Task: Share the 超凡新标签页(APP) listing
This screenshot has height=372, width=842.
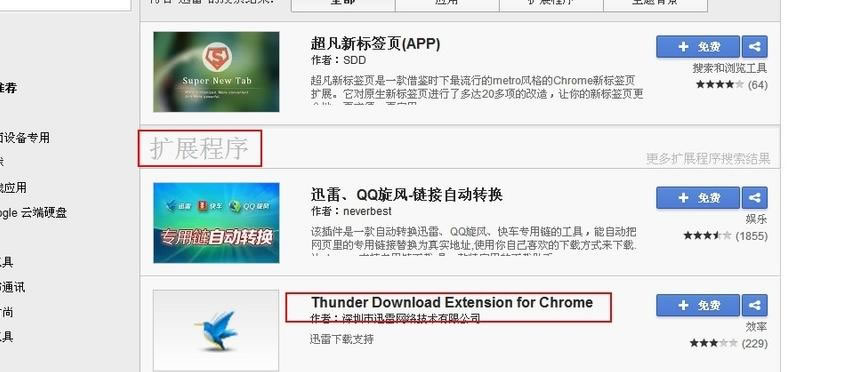Action: (754, 47)
